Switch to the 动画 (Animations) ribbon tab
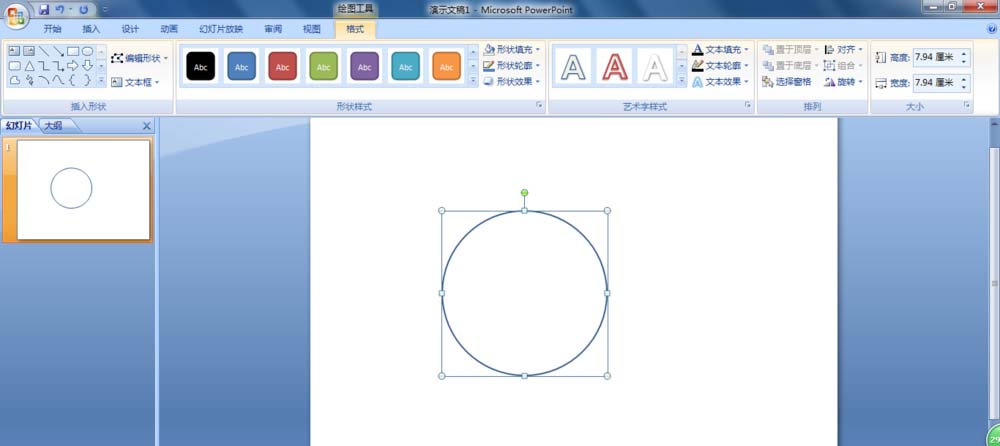 169,29
